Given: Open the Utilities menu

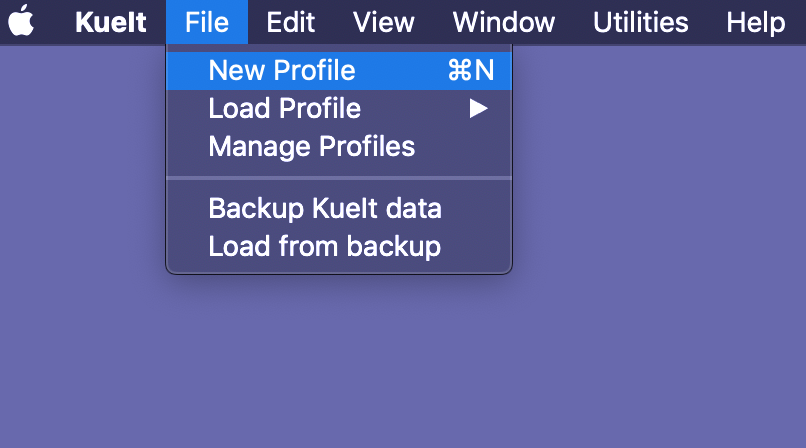Looking at the screenshot, I should 640,22.
